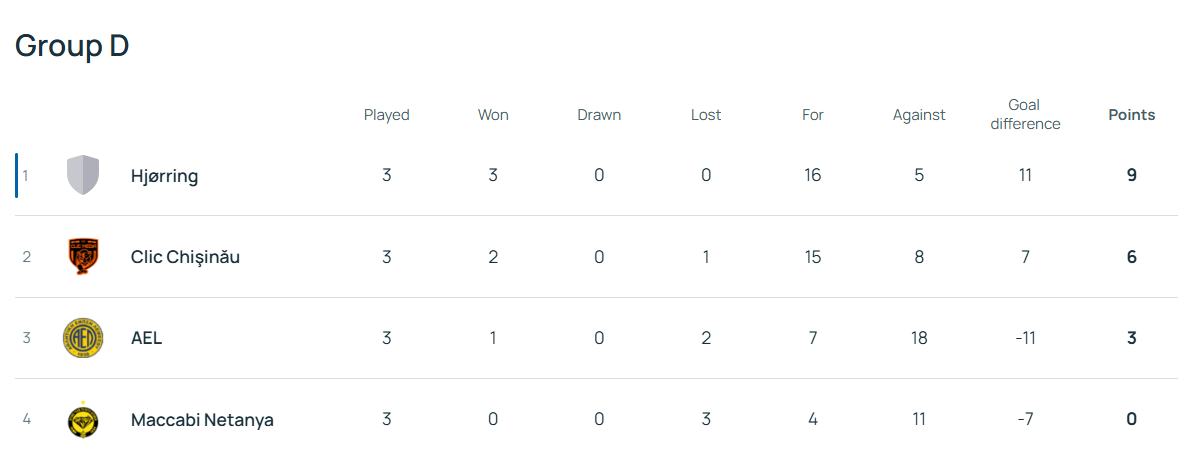Click the Won column header
1178x456 pixels.
tap(493, 115)
